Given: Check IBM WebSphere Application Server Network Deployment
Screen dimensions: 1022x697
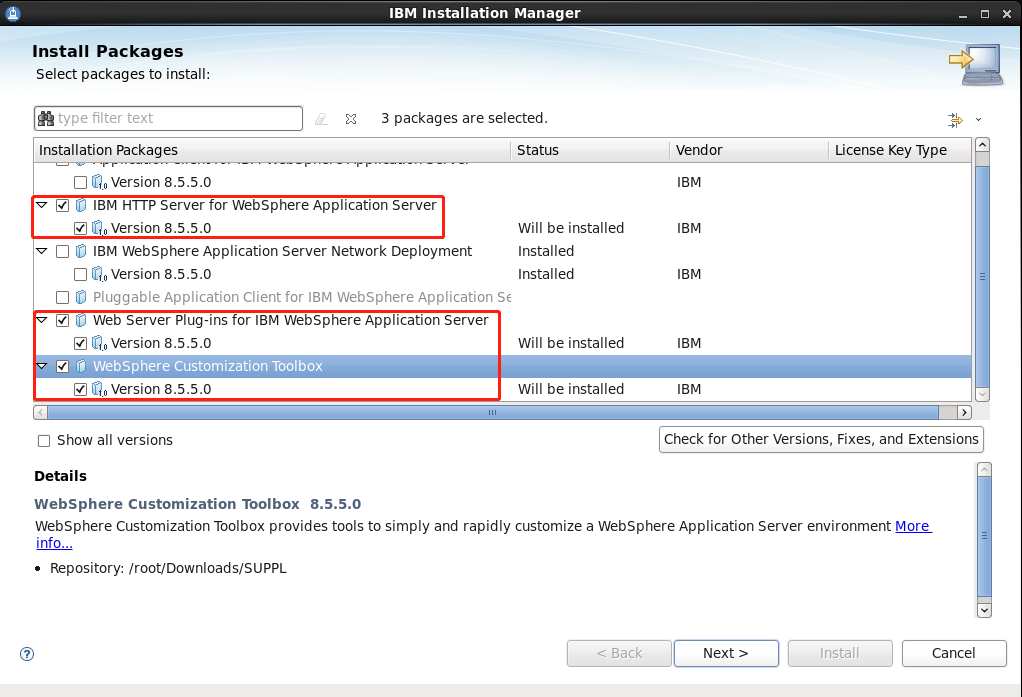Looking at the screenshot, I should 63,251.
